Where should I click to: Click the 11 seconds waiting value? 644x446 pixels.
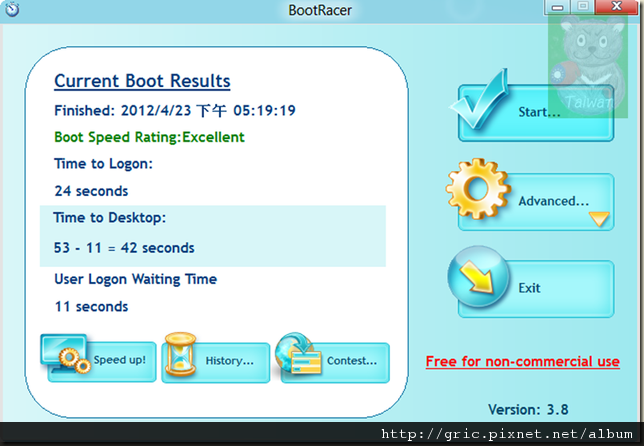click(91, 307)
